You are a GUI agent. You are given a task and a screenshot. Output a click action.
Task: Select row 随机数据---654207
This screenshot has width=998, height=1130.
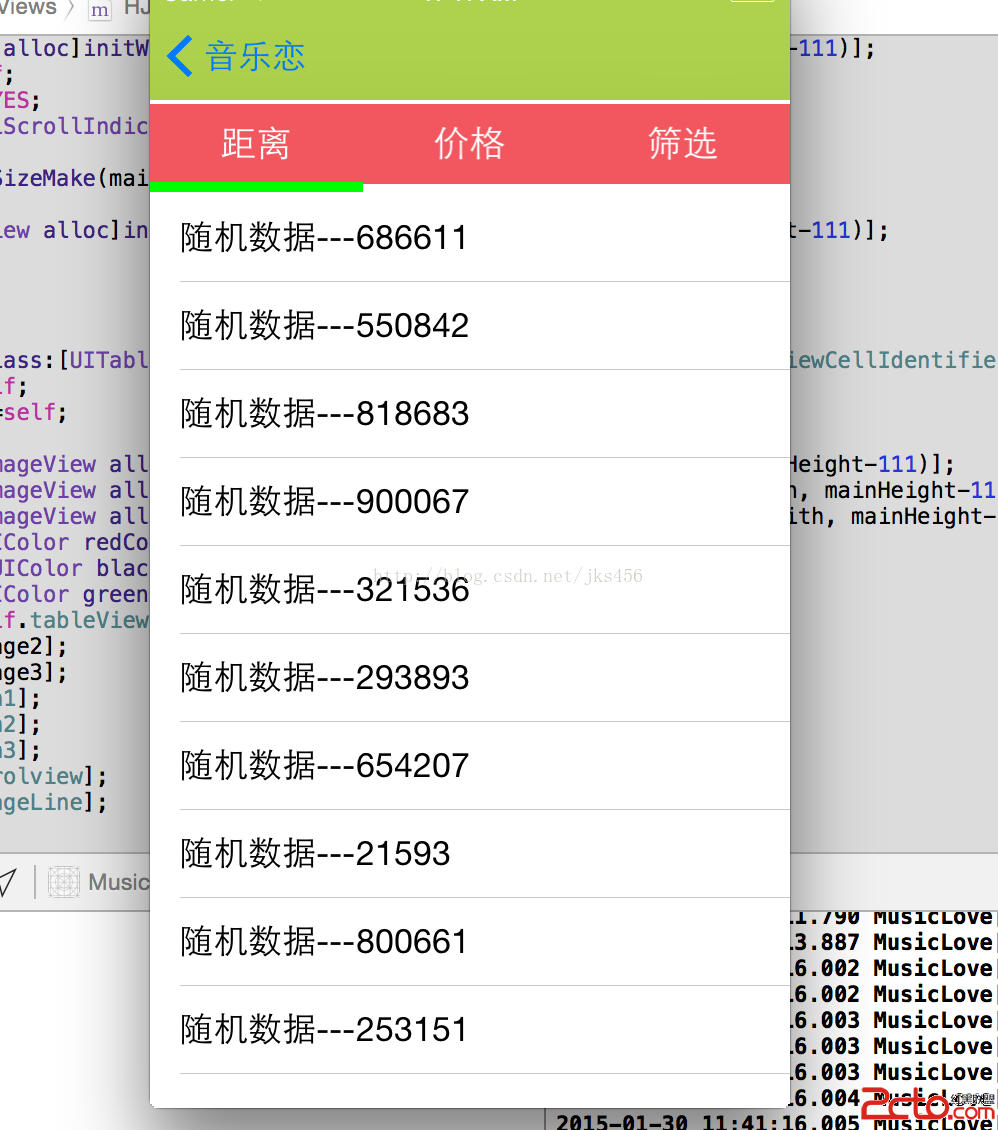coord(470,765)
